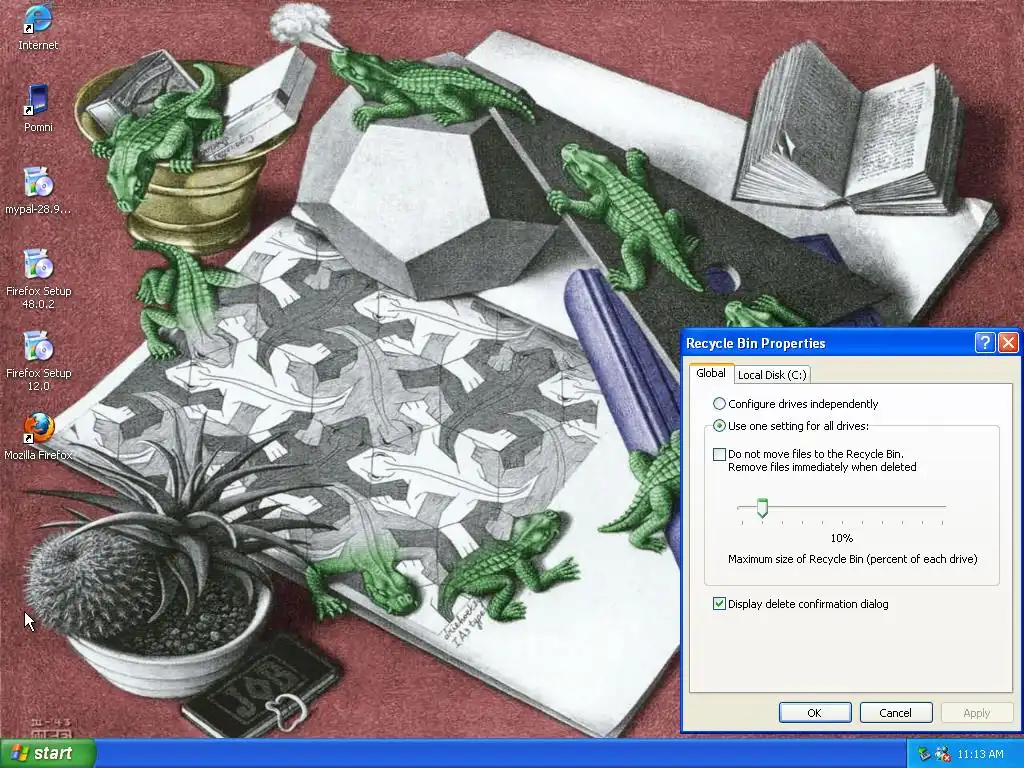Enable Do not move files to Recycle Bin

coord(719,454)
